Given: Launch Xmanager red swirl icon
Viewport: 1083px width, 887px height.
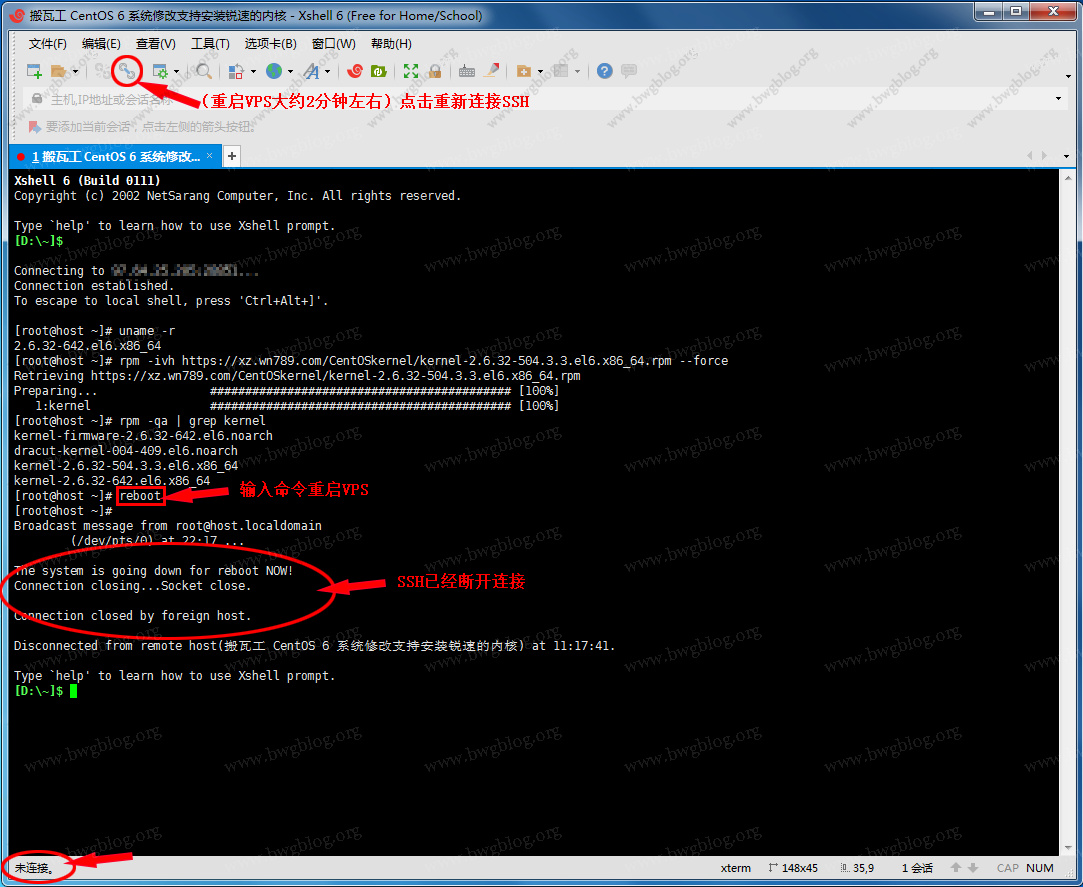Looking at the screenshot, I should pos(355,70).
